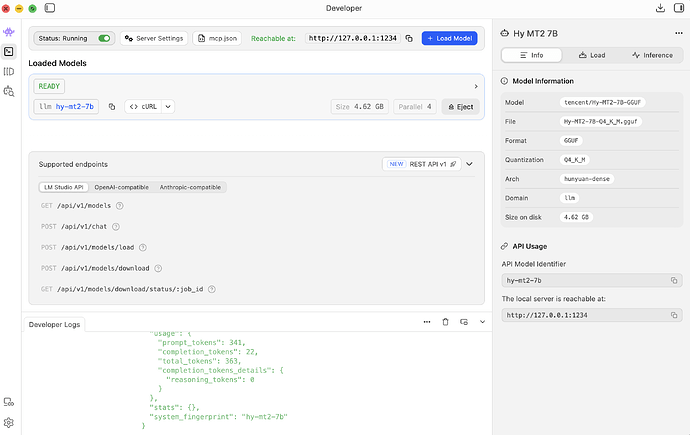Image resolution: width=690 pixels, height=435 pixels.
Task: Toggle the right side panel icon
Action: pyautogui.click(x=679, y=8)
